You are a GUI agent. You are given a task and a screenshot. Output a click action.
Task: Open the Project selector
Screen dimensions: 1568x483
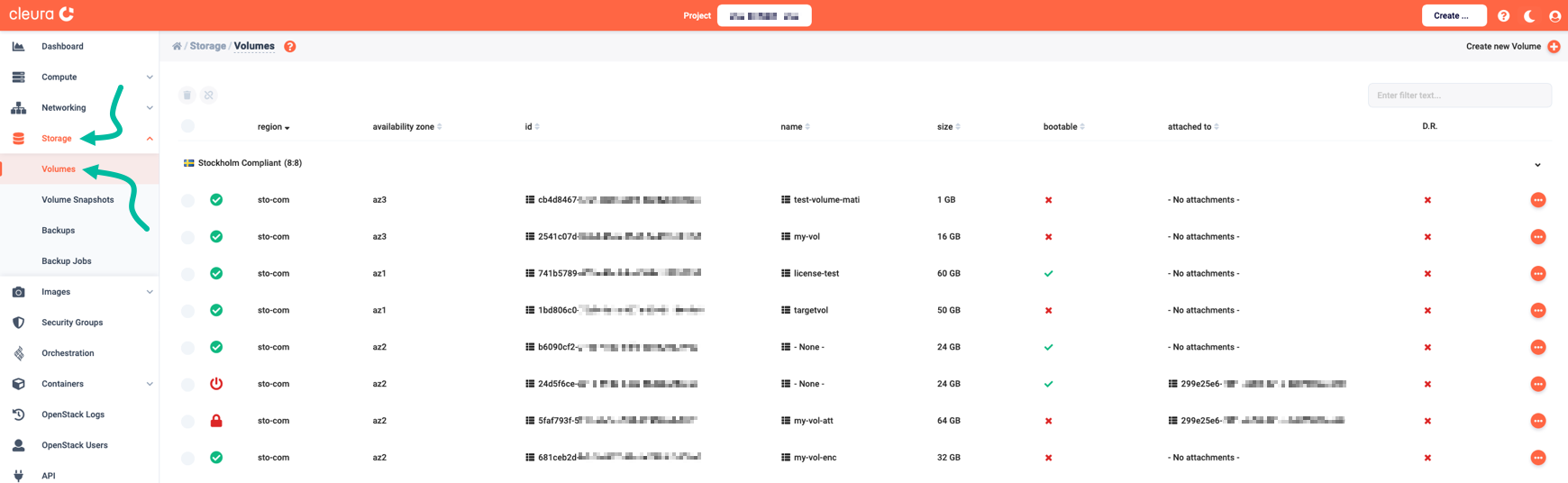(x=764, y=15)
